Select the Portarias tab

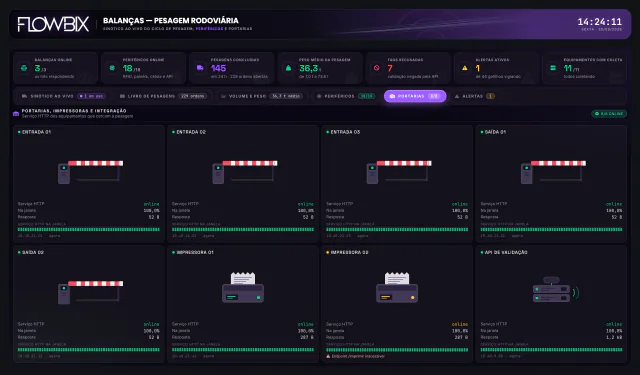[x=415, y=96]
